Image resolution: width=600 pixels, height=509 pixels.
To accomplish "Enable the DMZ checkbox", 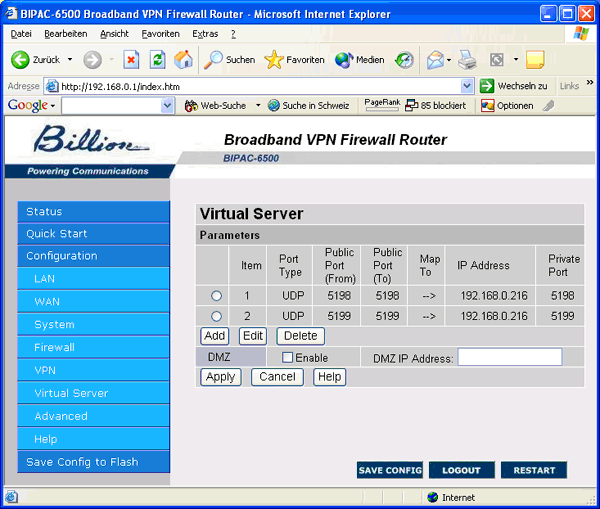I will click(x=288, y=358).
